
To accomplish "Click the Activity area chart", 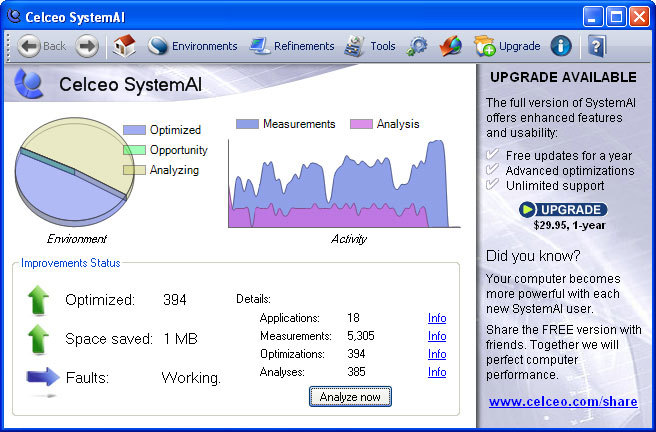I will click(x=344, y=183).
